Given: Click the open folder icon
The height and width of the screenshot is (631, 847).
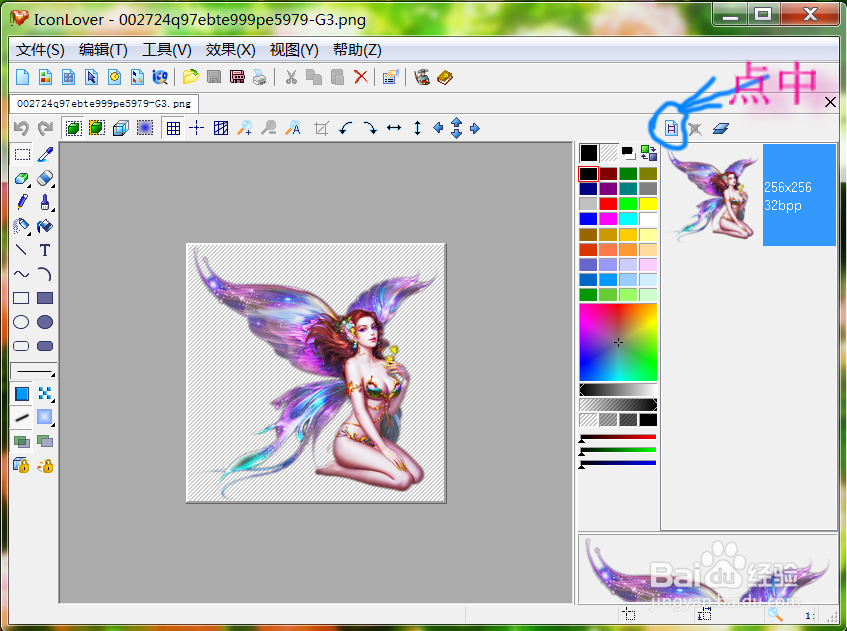Looking at the screenshot, I should click(x=190, y=77).
